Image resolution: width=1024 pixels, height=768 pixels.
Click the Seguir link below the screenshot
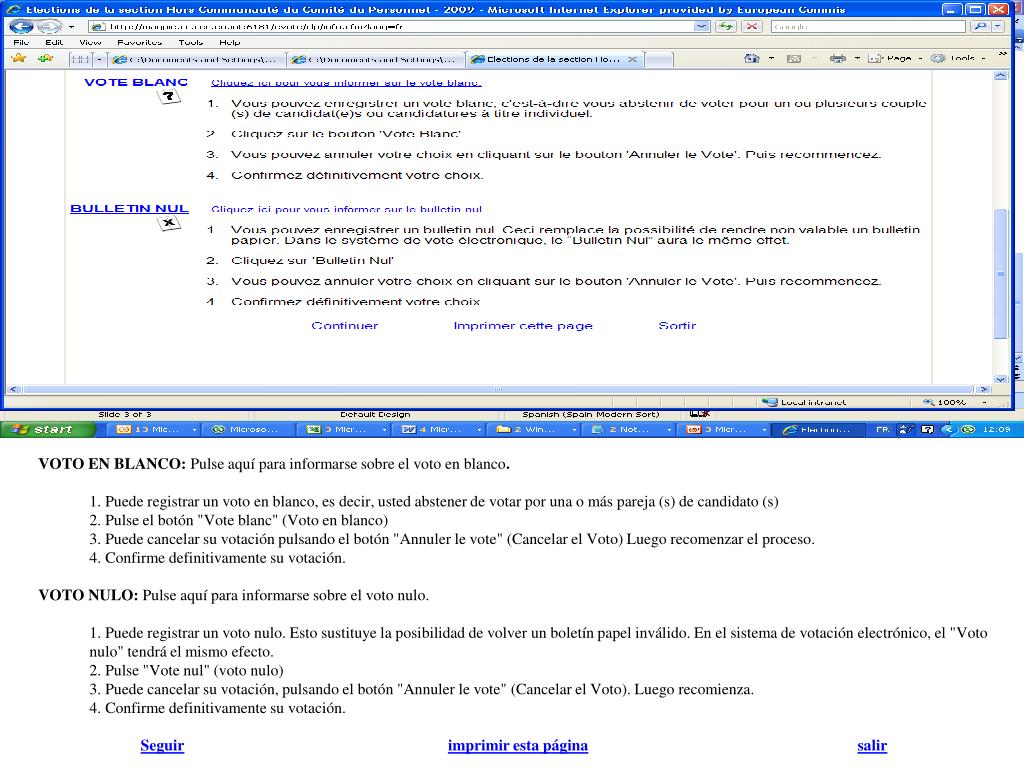pyautogui.click(x=162, y=745)
